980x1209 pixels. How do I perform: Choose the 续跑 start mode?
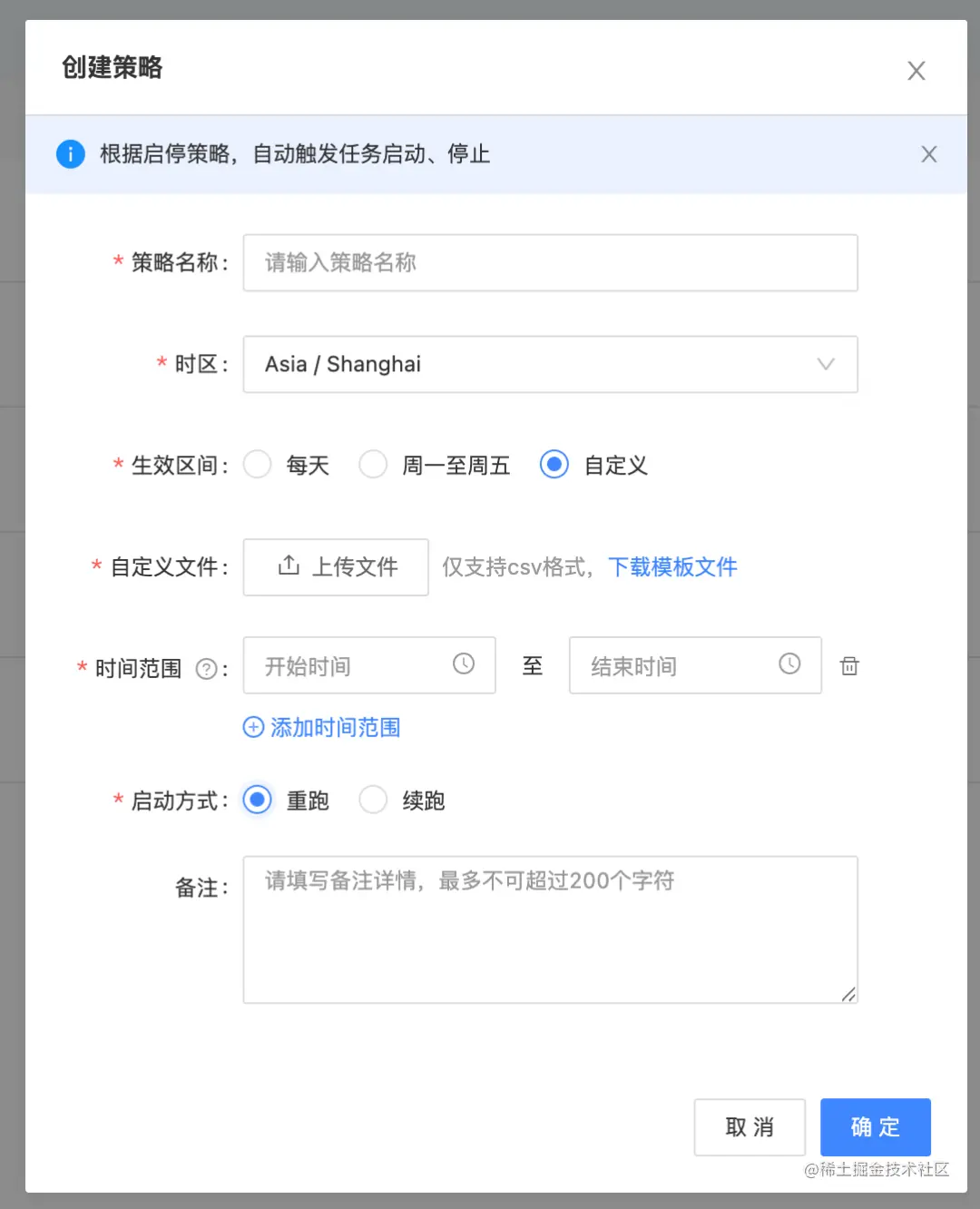point(373,800)
